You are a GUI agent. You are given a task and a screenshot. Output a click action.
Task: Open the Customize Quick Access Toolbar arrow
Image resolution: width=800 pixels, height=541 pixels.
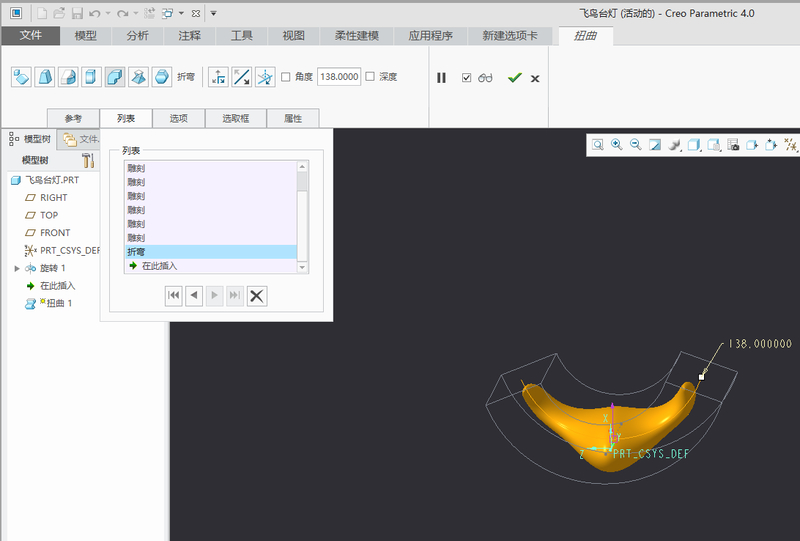pos(213,13)
